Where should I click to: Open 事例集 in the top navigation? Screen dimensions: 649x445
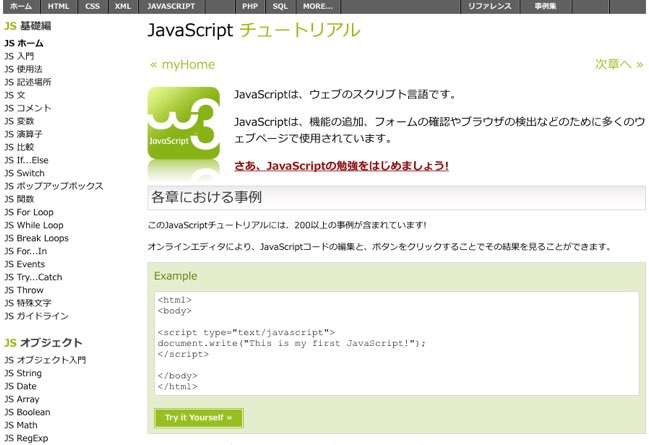click(x=546, y=6)
